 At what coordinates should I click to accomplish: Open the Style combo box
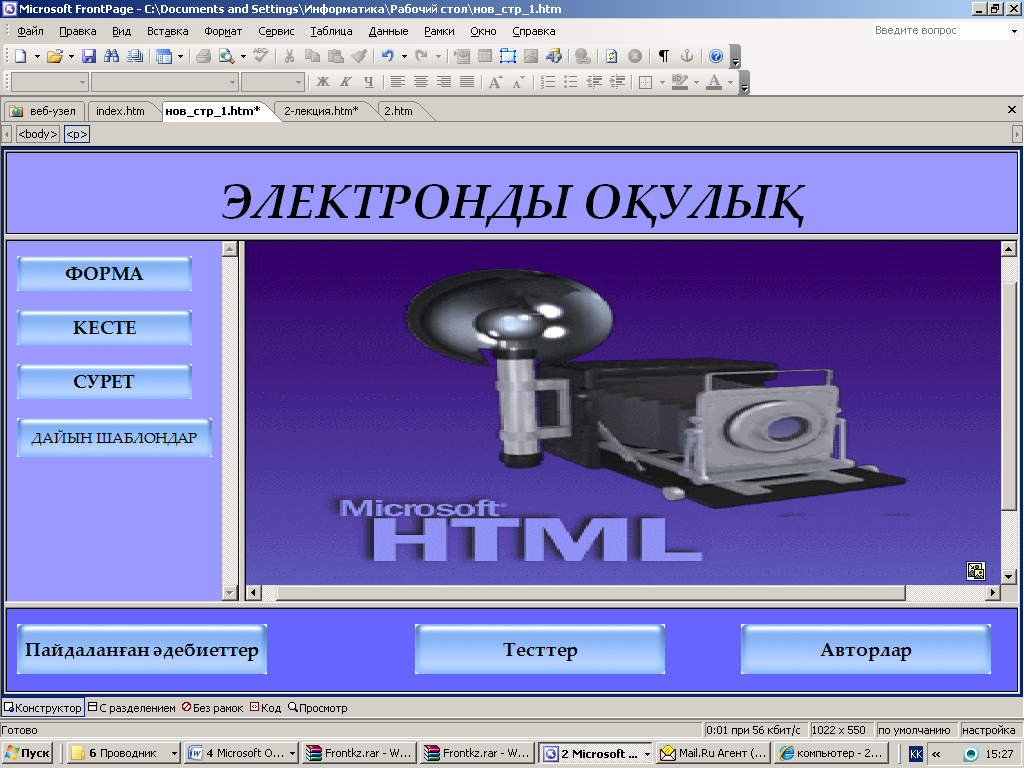click(50, 82)
